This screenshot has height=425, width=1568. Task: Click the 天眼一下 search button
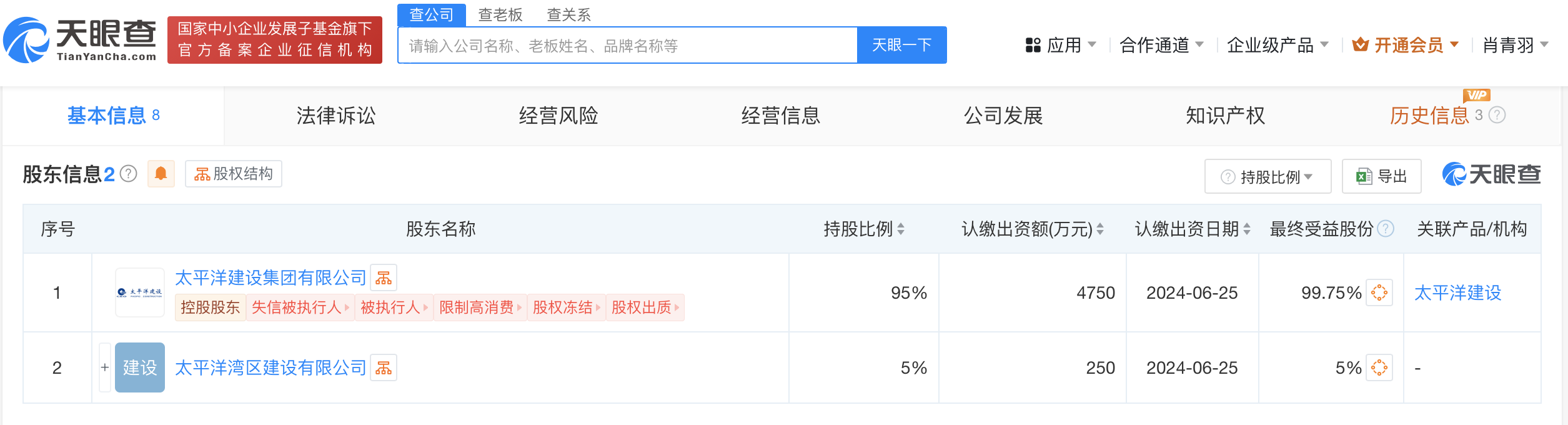pyautogui.click(x=902, y=45)
